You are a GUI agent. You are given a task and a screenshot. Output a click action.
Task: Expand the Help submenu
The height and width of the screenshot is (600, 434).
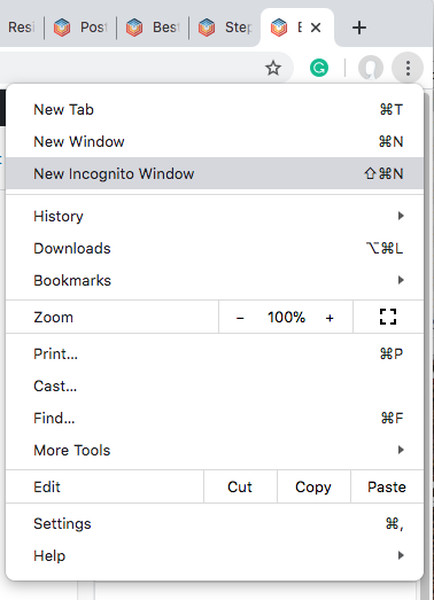[x=215, y=556]
